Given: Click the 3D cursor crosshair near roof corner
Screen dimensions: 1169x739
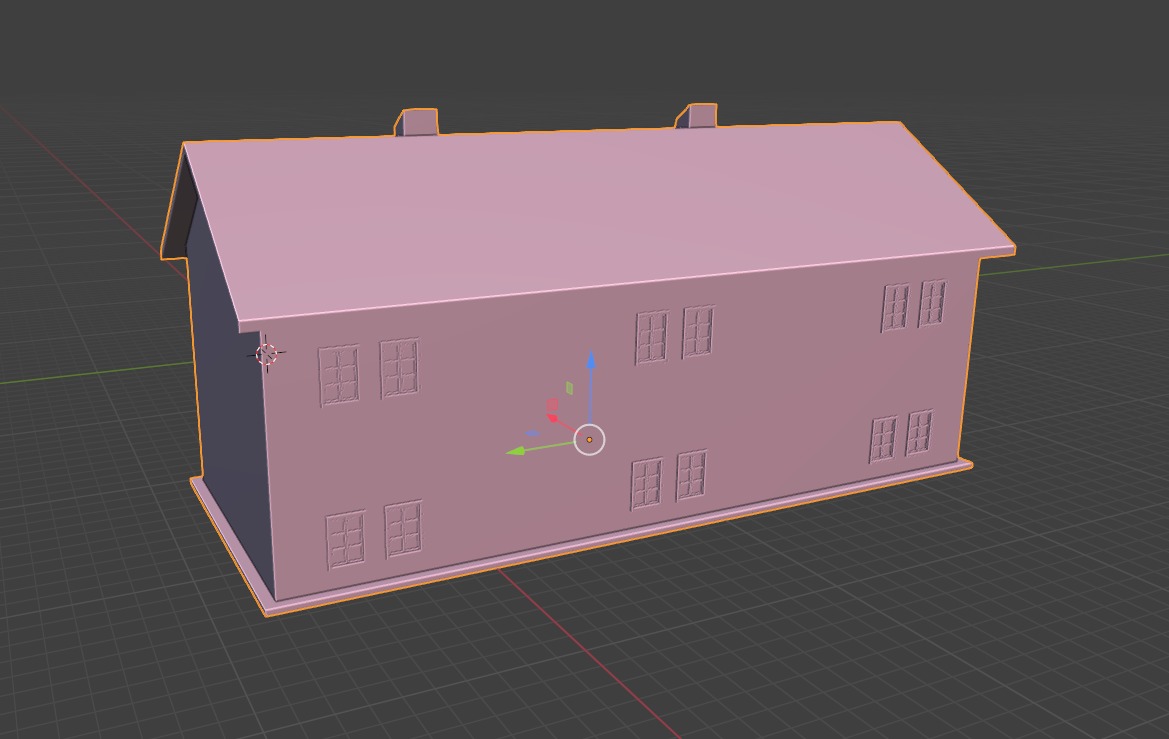Looking at the screenshot, I should [x=266, y=354].
